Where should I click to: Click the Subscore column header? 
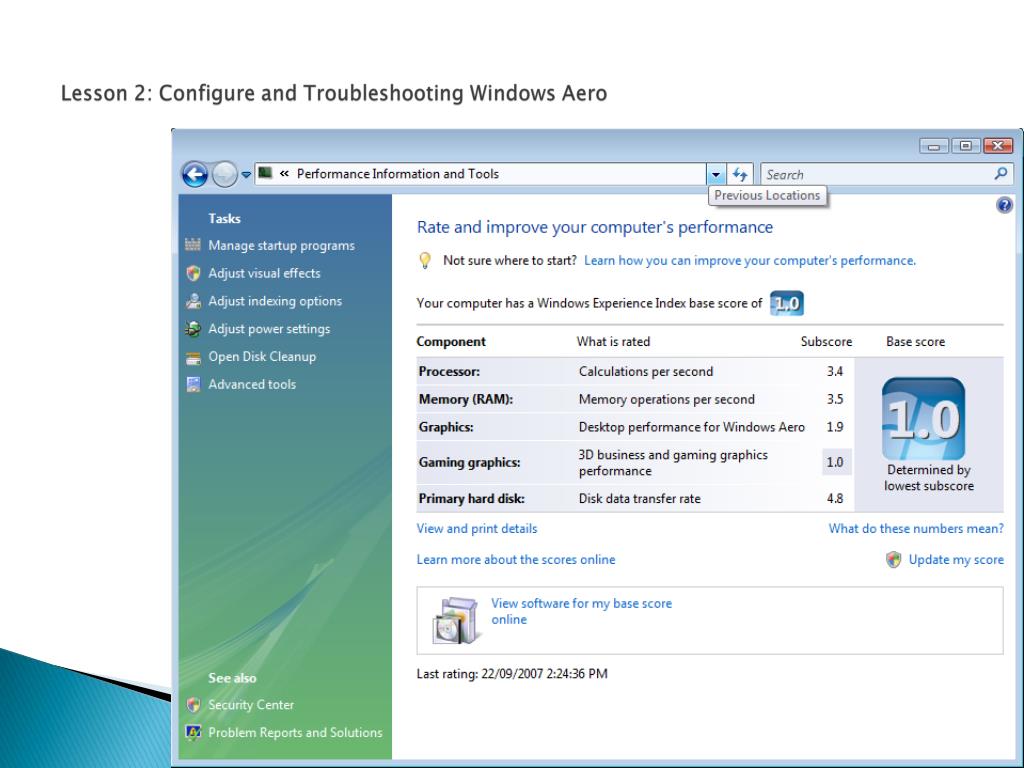[826, 342]
